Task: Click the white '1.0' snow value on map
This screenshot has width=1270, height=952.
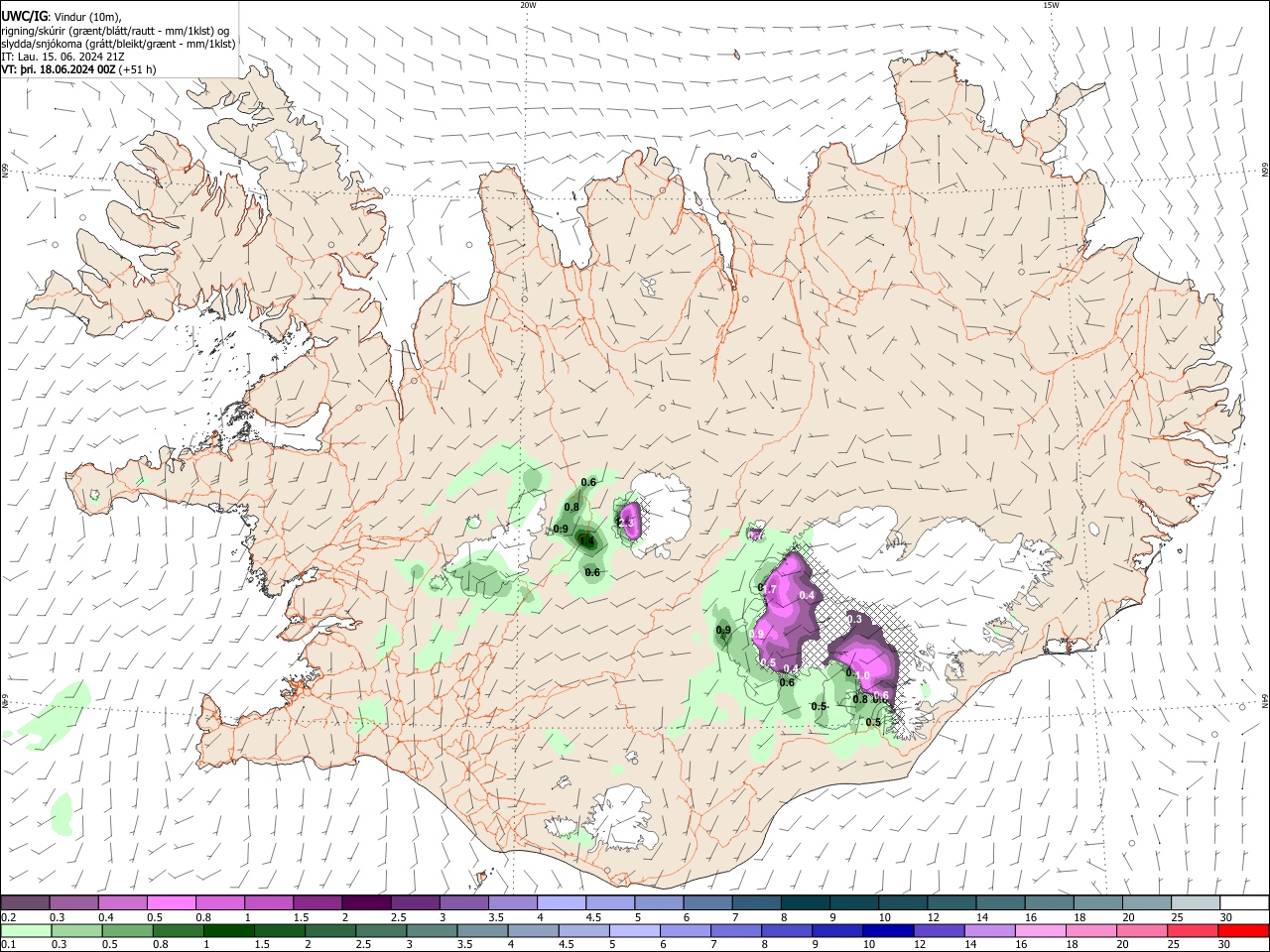Action: pyautogui.click(x=861, y=676)
